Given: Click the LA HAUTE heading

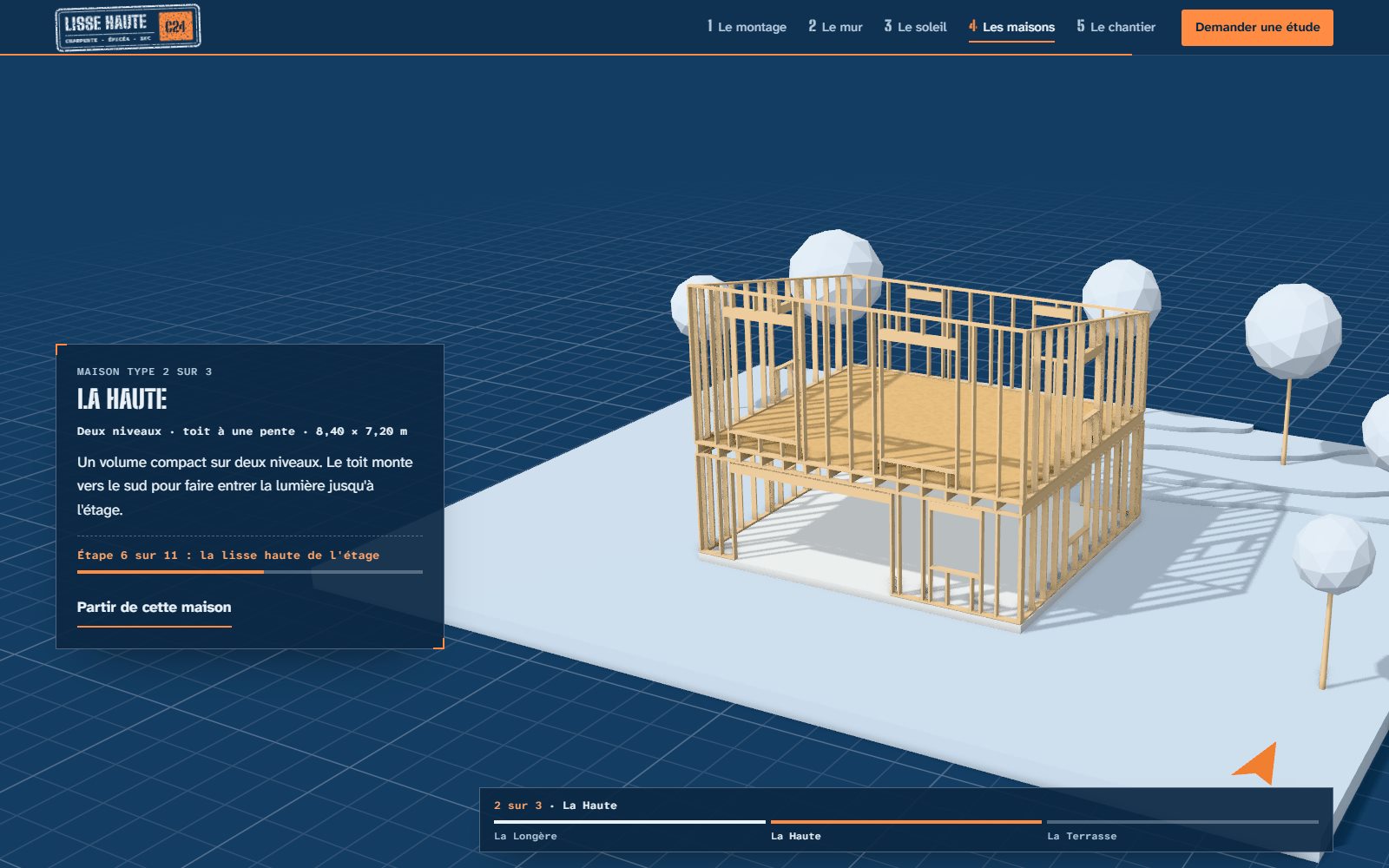Looking at the screenshot, I should (122, 399).
